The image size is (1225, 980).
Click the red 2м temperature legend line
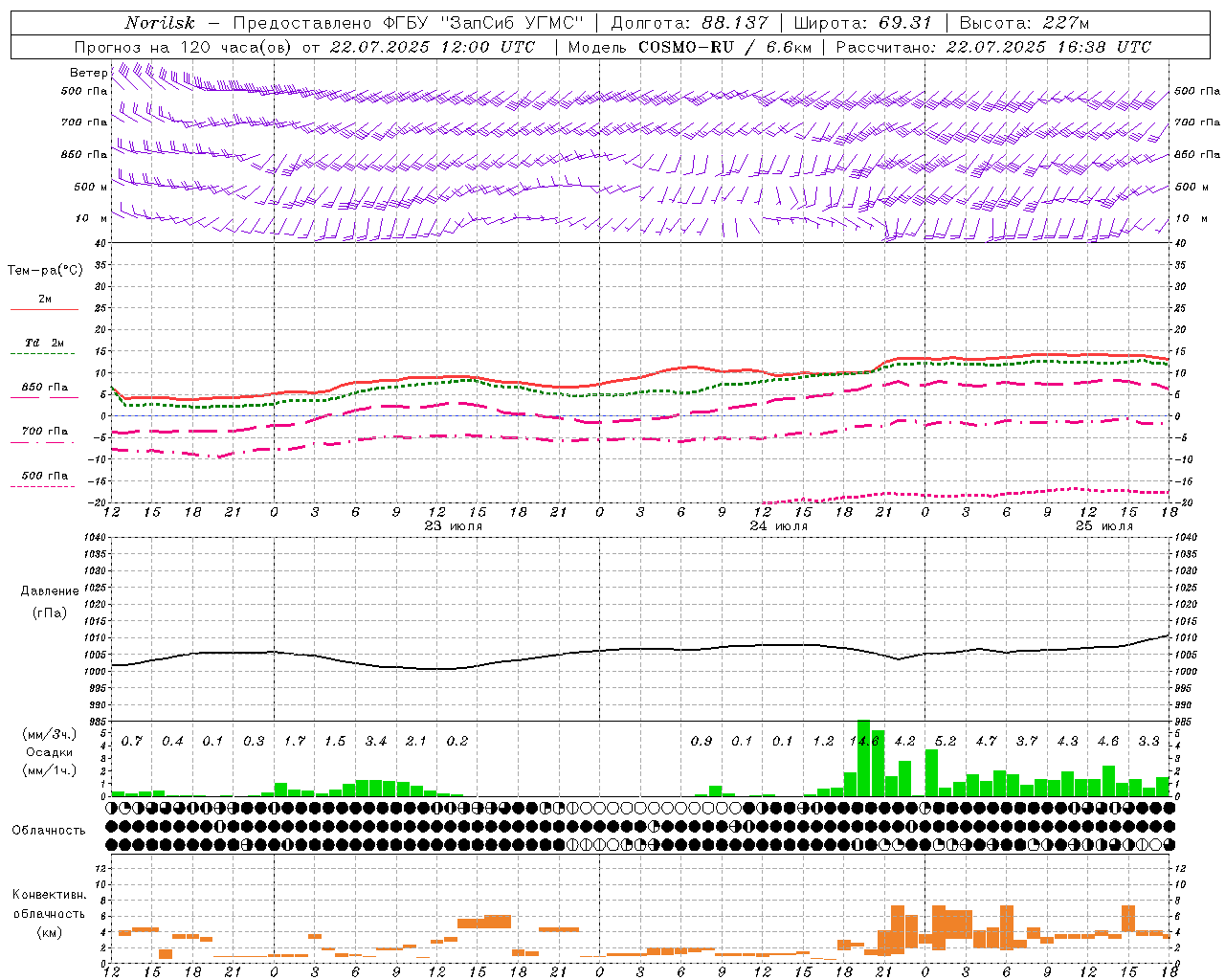click(44, 309)
